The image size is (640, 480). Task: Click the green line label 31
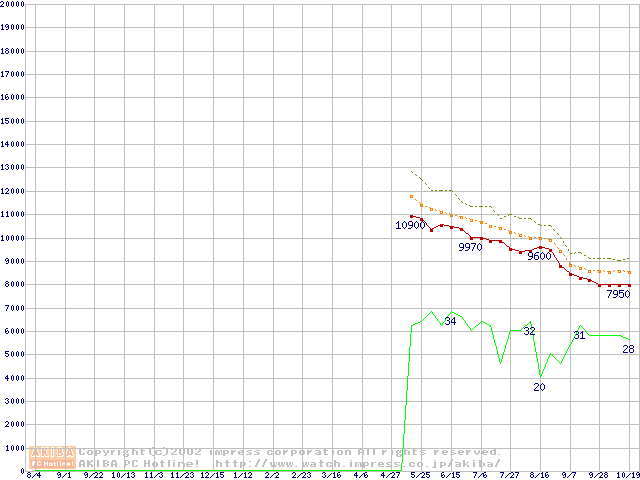pyautogui.click(x=579, y=335)
